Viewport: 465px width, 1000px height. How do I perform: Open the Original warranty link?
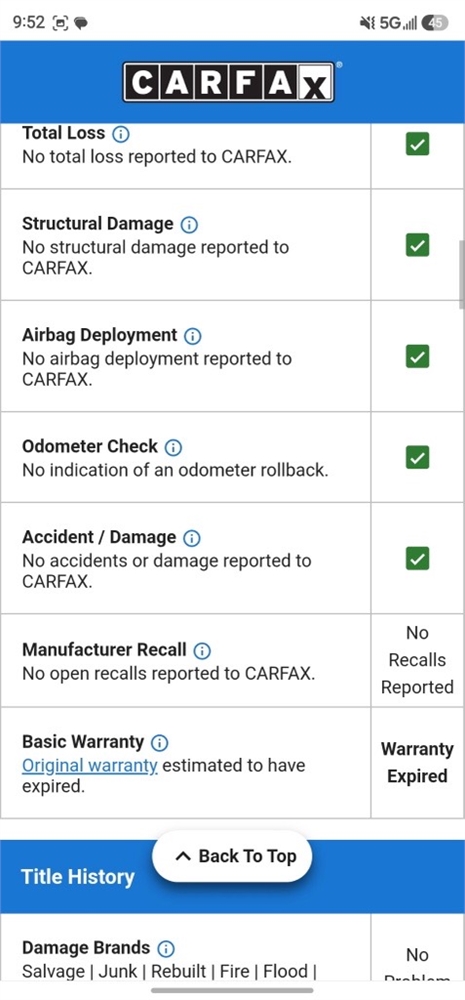(89, 765)
